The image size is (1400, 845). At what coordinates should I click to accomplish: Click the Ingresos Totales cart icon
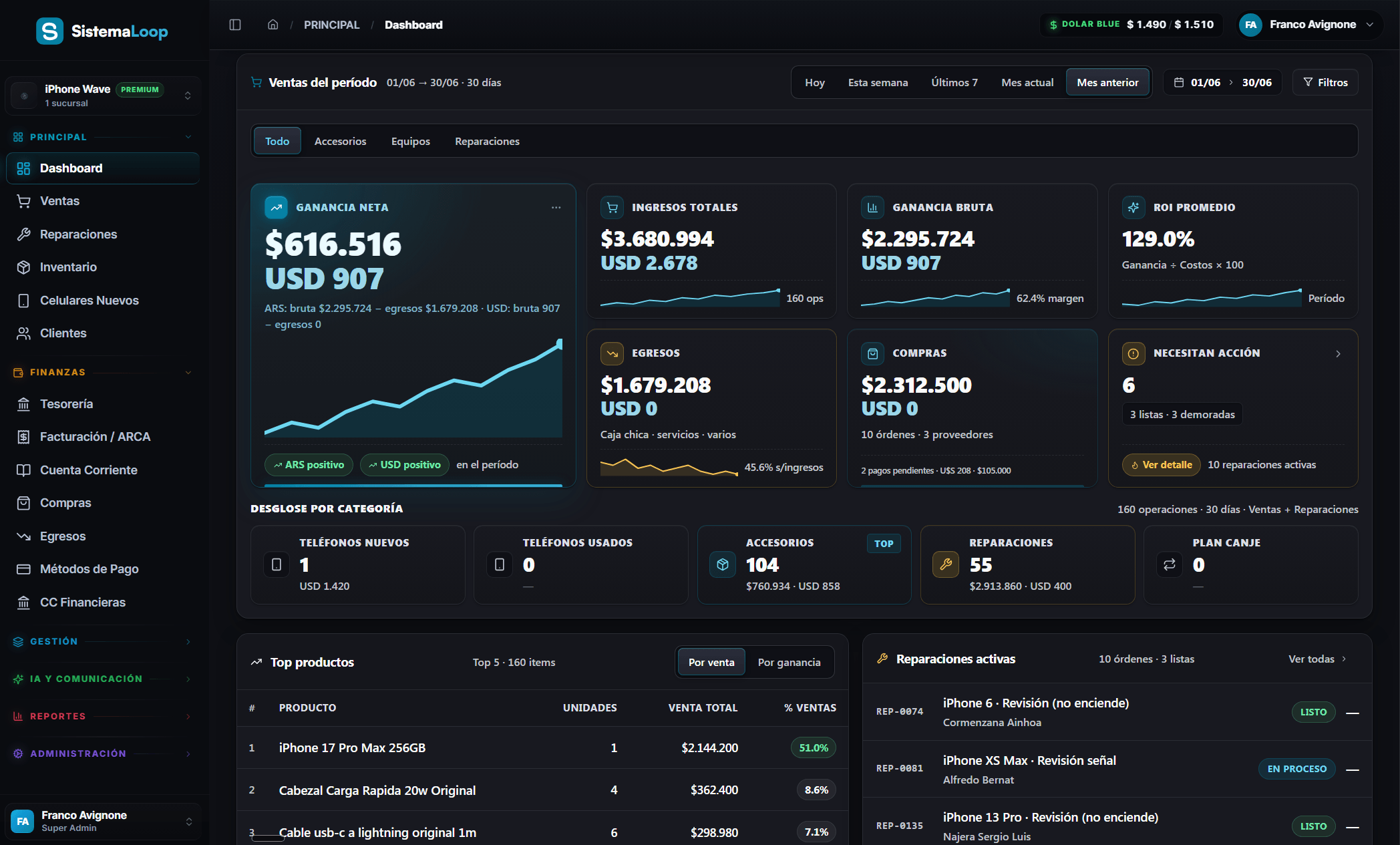[x=612, y=208]
